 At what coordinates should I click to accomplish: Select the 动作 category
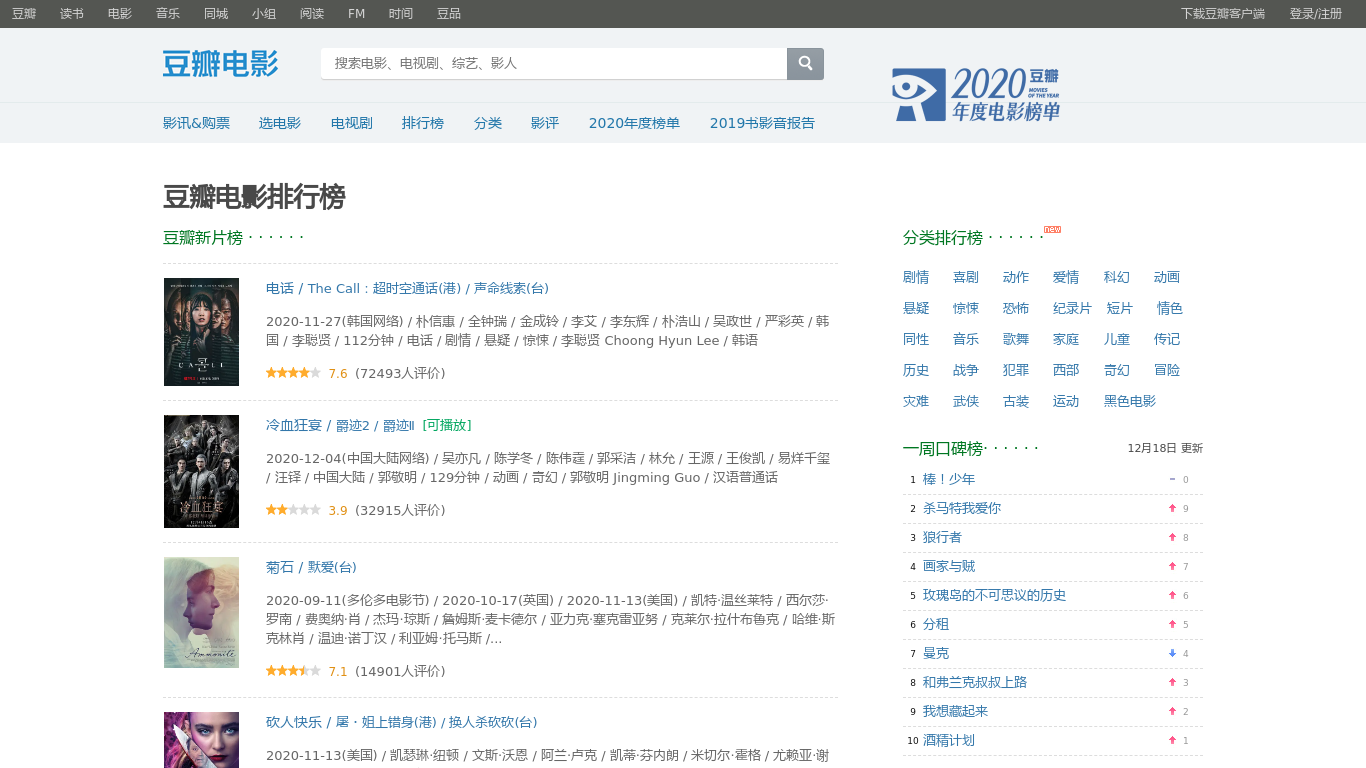pyautogui.click(x=1016, y=277)
